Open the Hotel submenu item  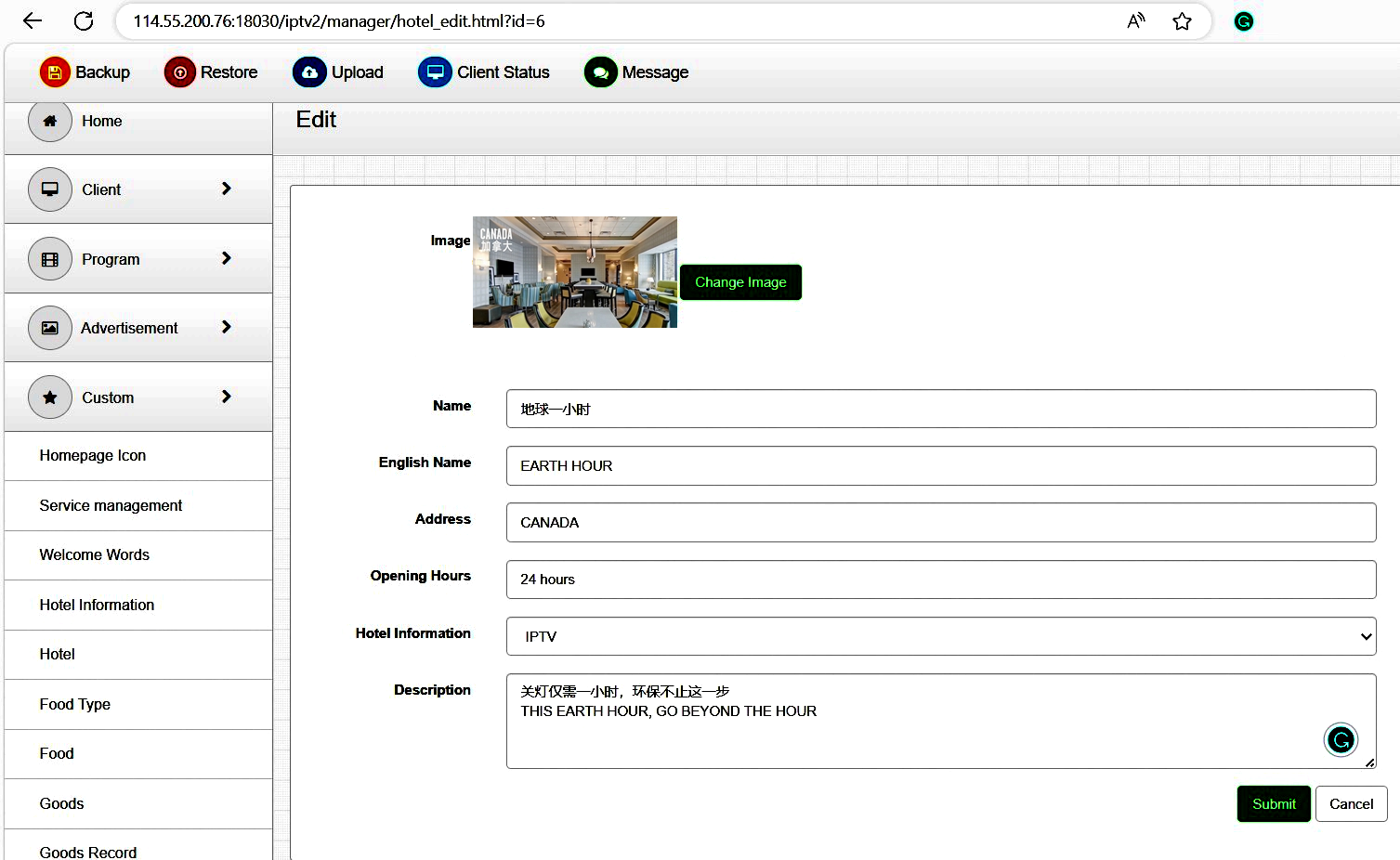click(138, 654)
